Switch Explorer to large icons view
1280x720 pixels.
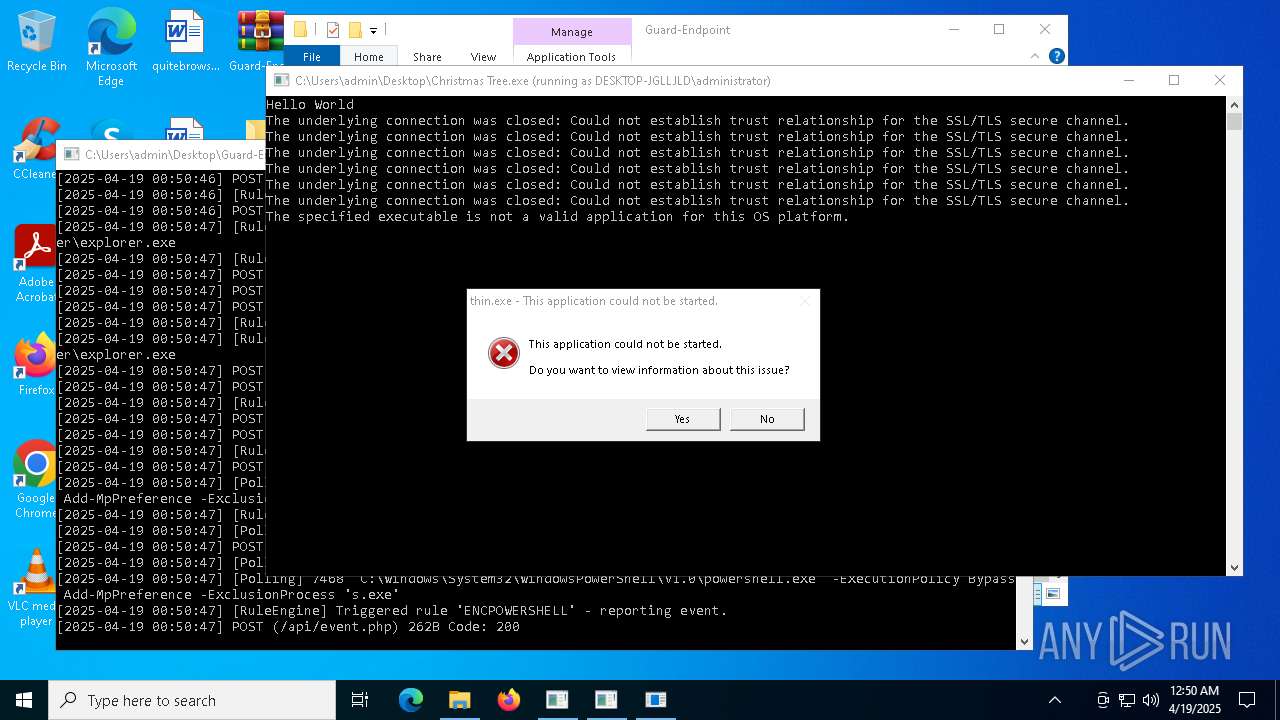coord(1052,594)
